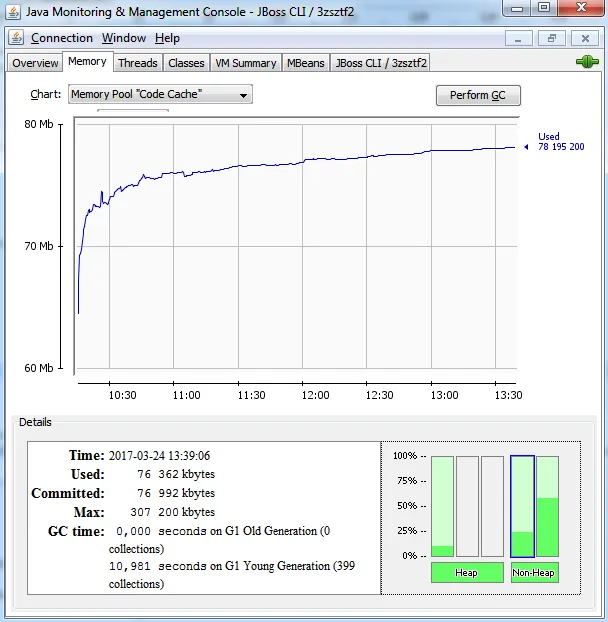
Task: Select the highlighted Code Cache memory bar
Action: (x=522, y=506)
